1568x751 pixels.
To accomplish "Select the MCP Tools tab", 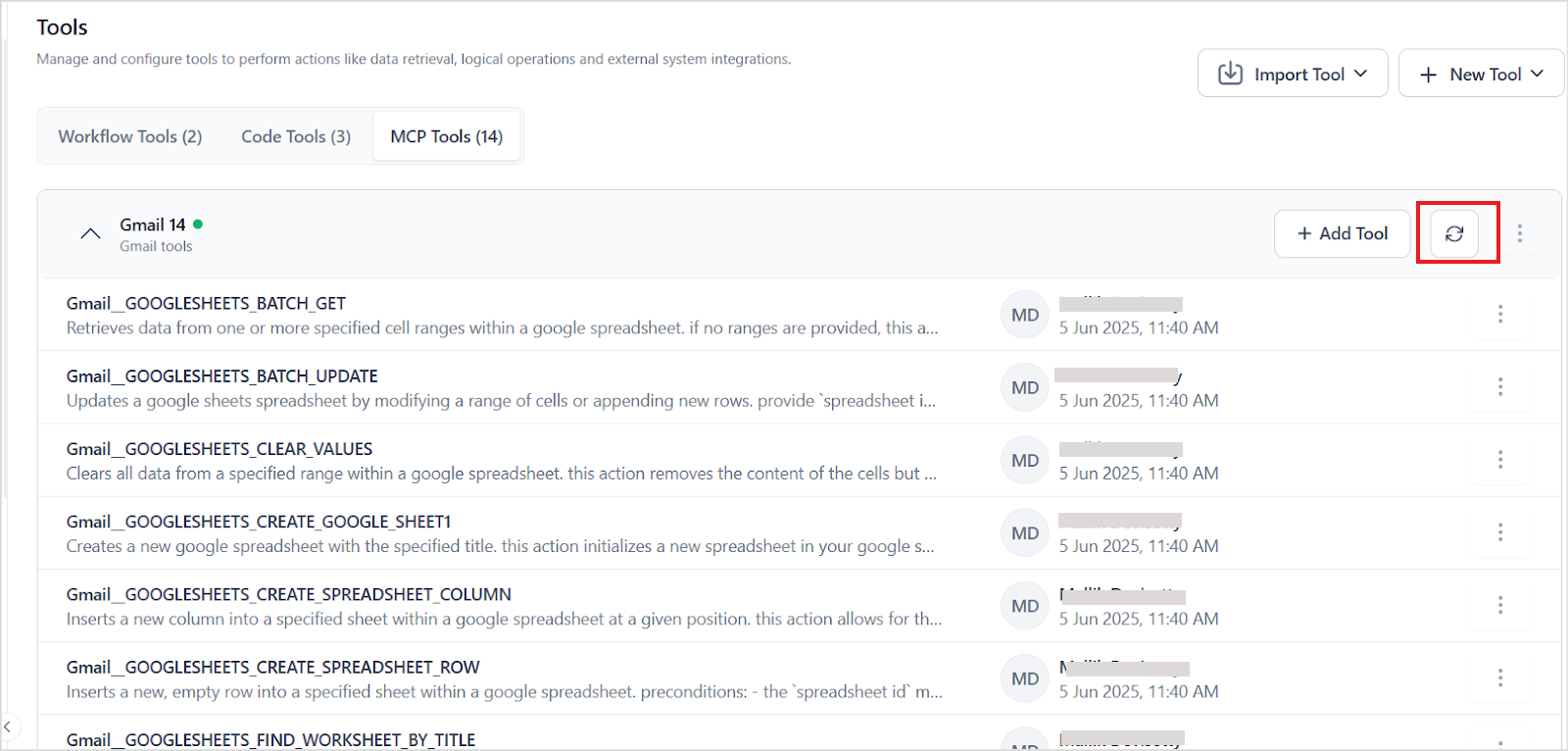I will [447, 136].
